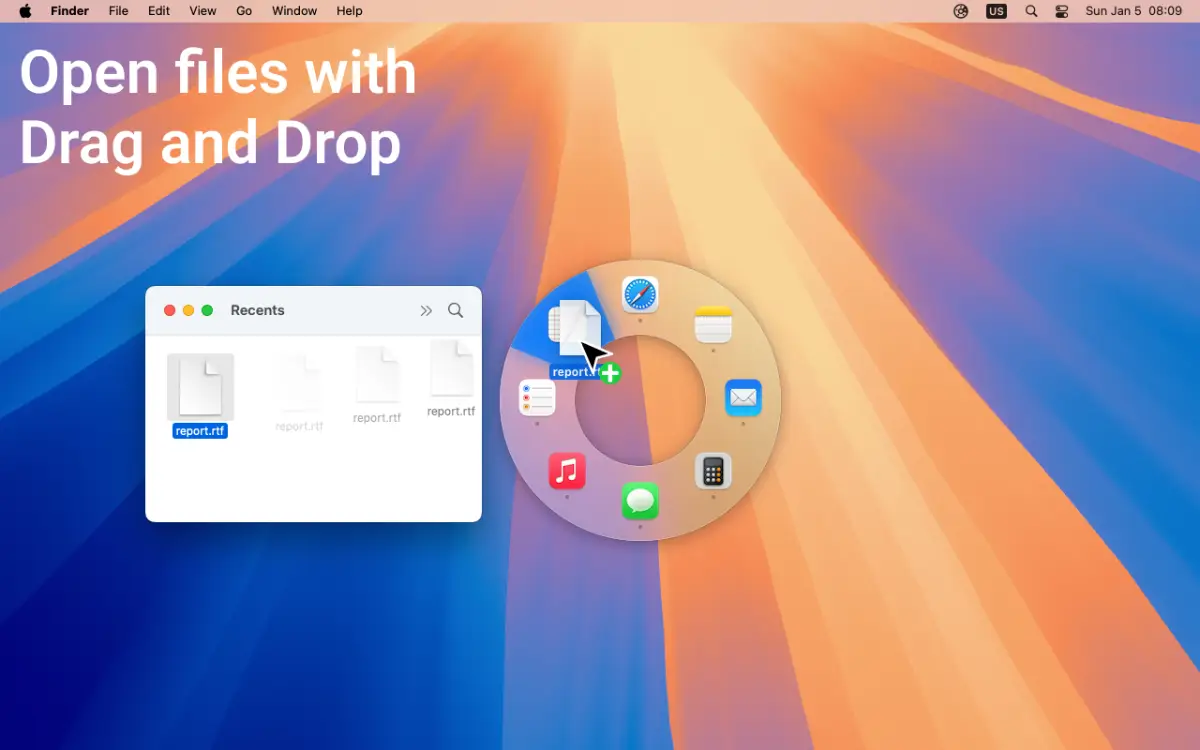Select the Music app icon

click(x=568, y=470)
